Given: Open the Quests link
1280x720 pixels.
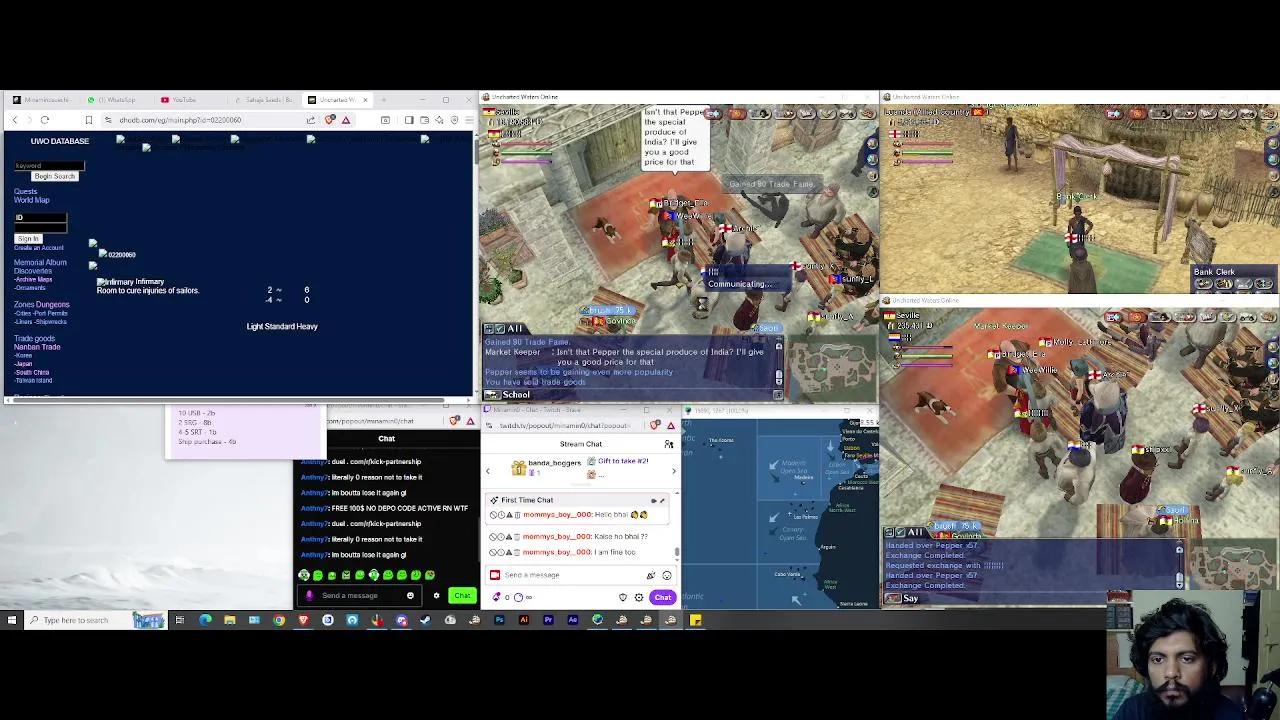Looking at the screenshot, I should 25,191.
